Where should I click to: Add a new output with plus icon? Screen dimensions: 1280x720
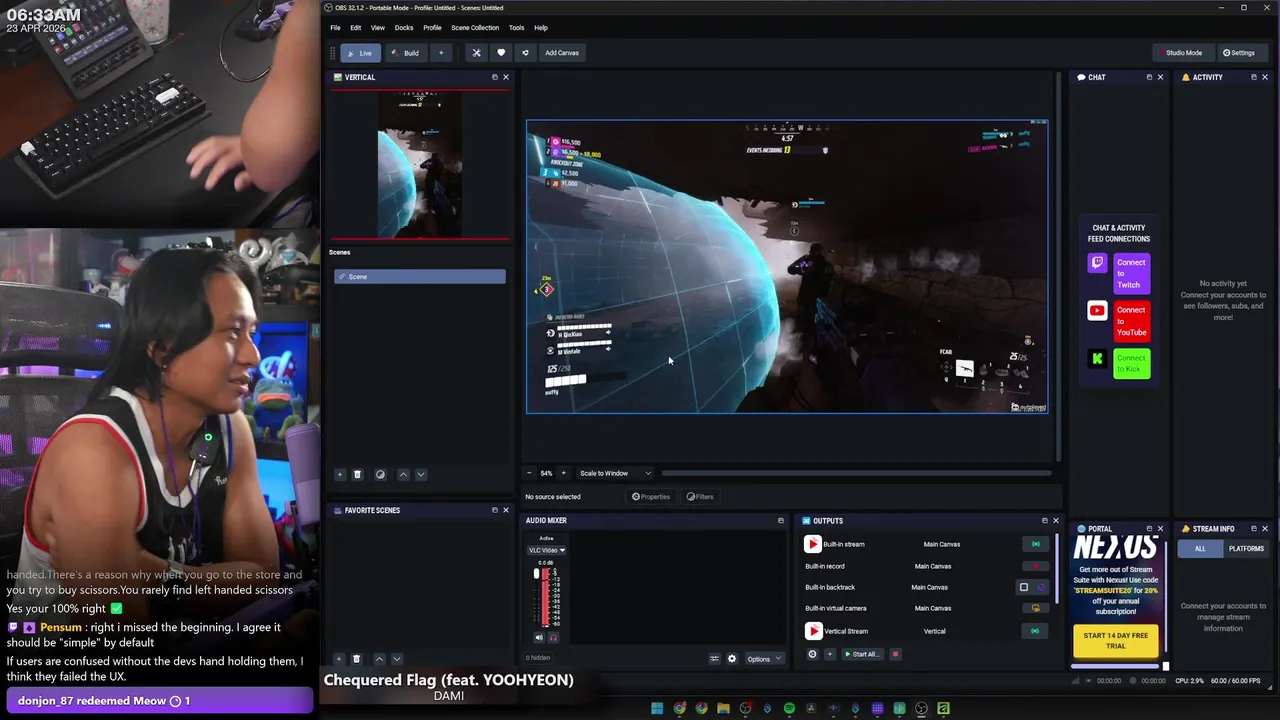(829, 654)
